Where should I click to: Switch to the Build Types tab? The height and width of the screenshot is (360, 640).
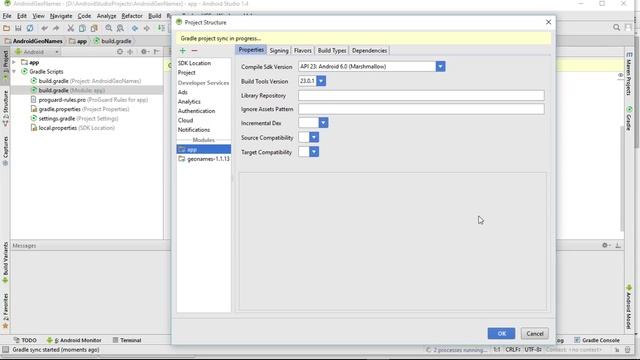click(332, 51)
